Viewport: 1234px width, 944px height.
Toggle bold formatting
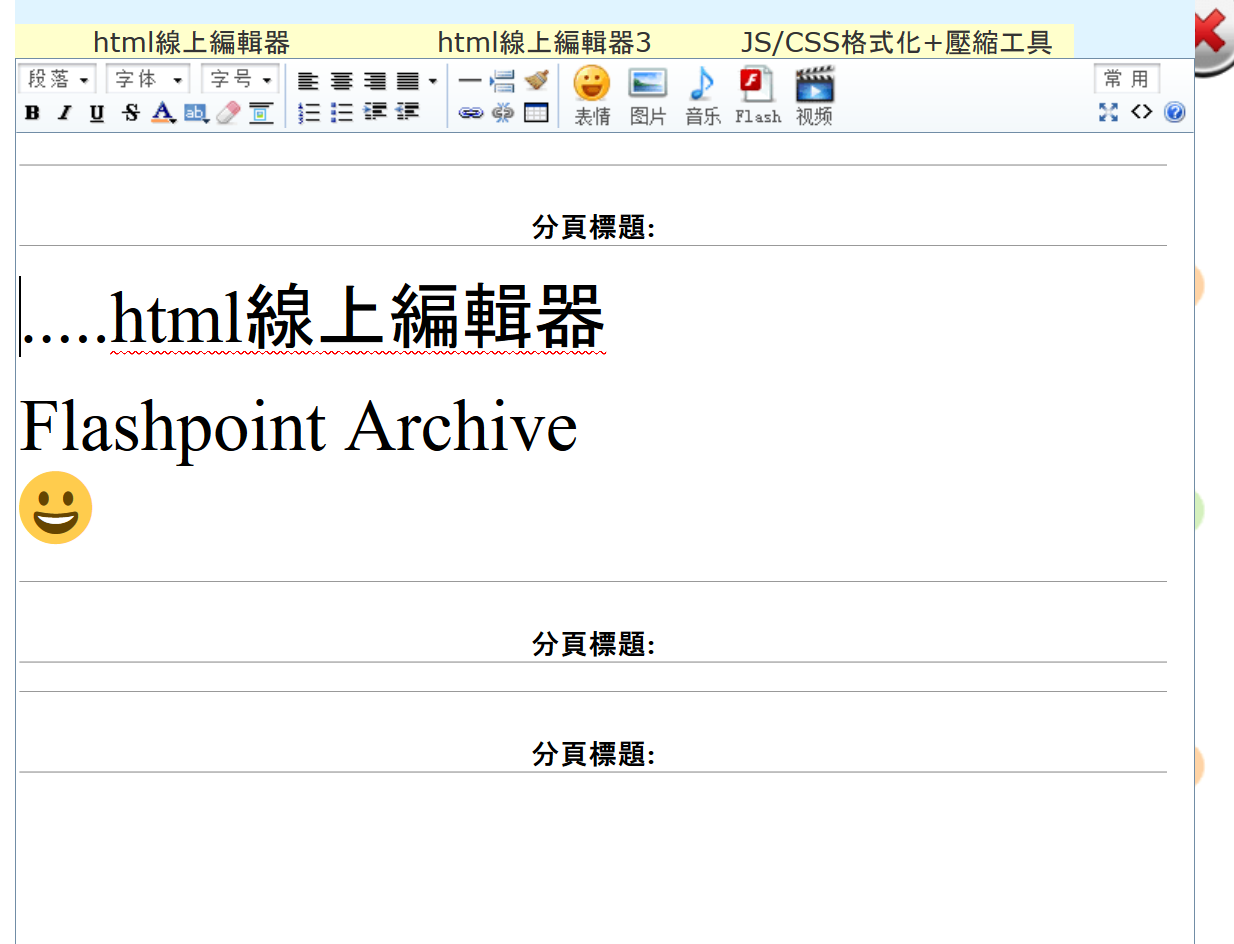[32, 113]
